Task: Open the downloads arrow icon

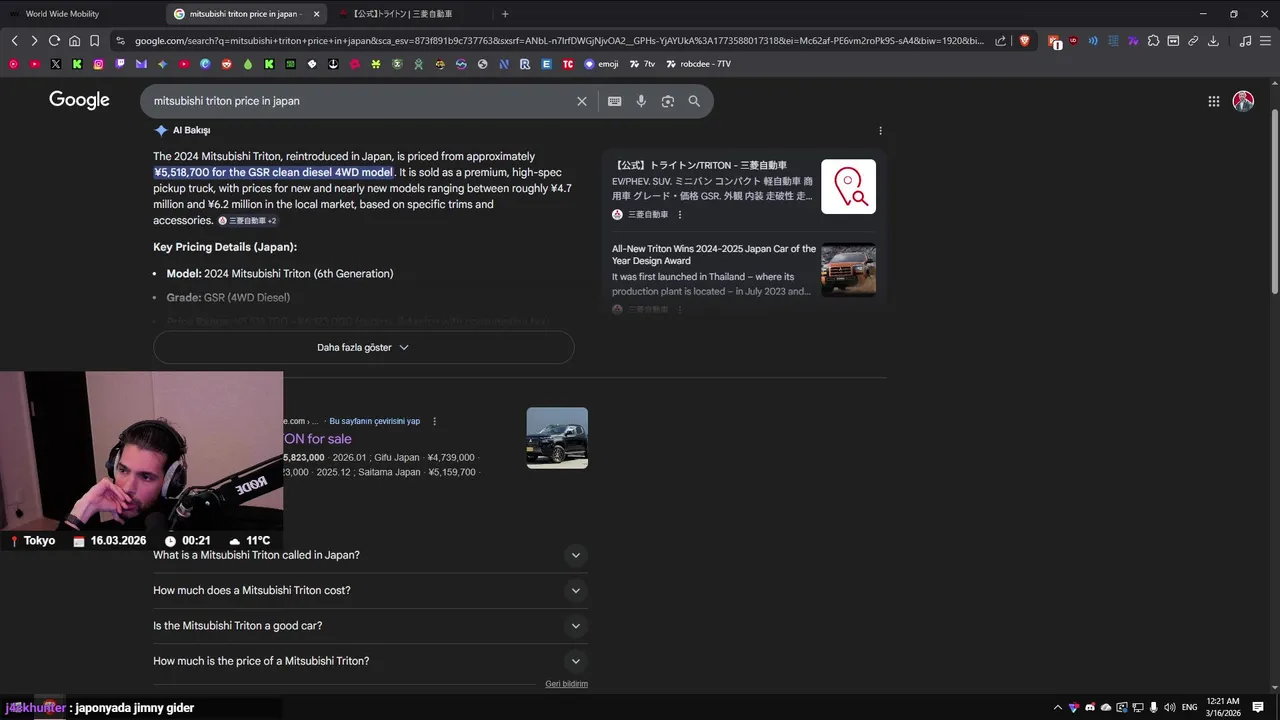Action: tap(1213, 41)
